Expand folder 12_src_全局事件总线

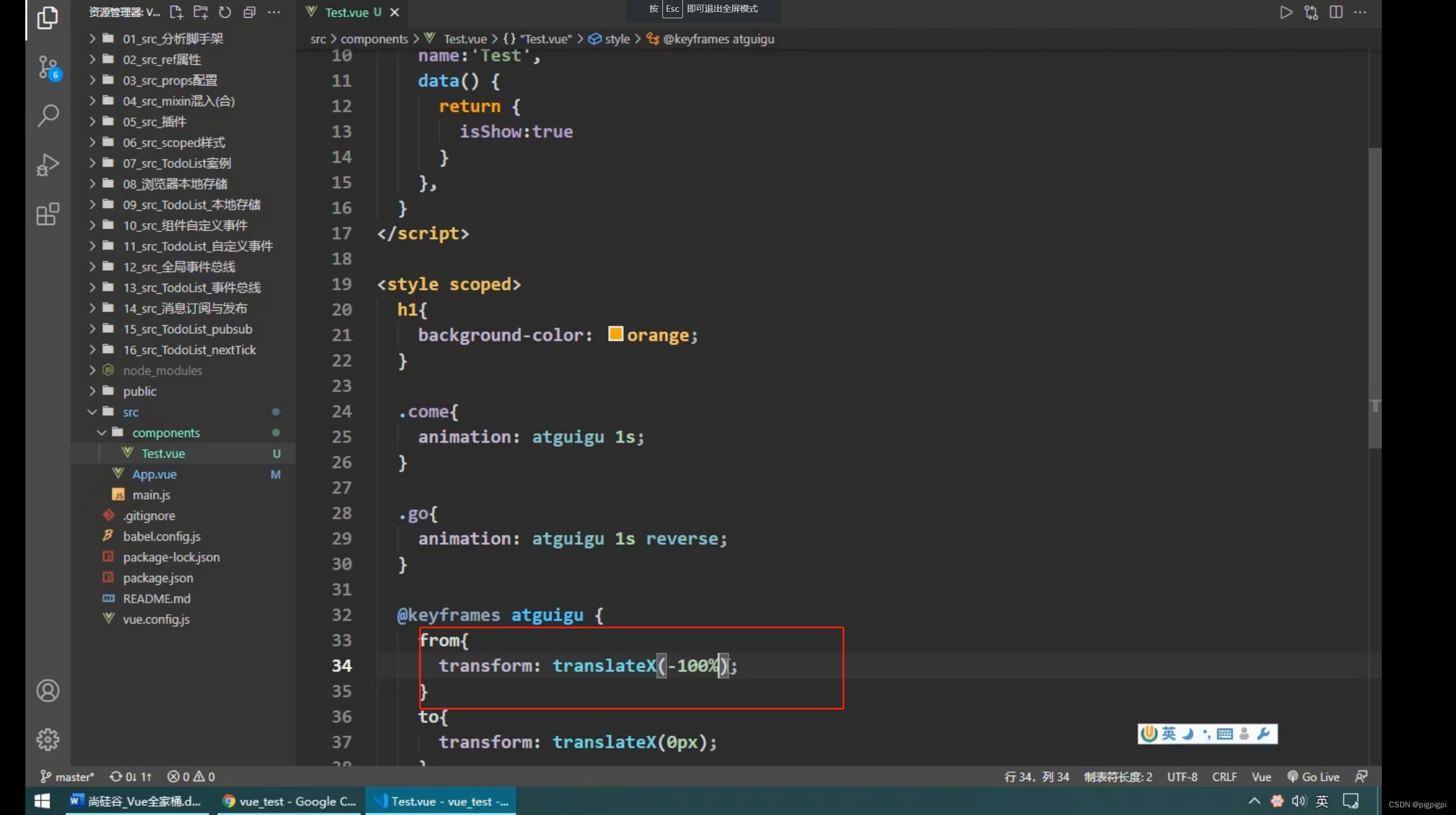point(183,267)
